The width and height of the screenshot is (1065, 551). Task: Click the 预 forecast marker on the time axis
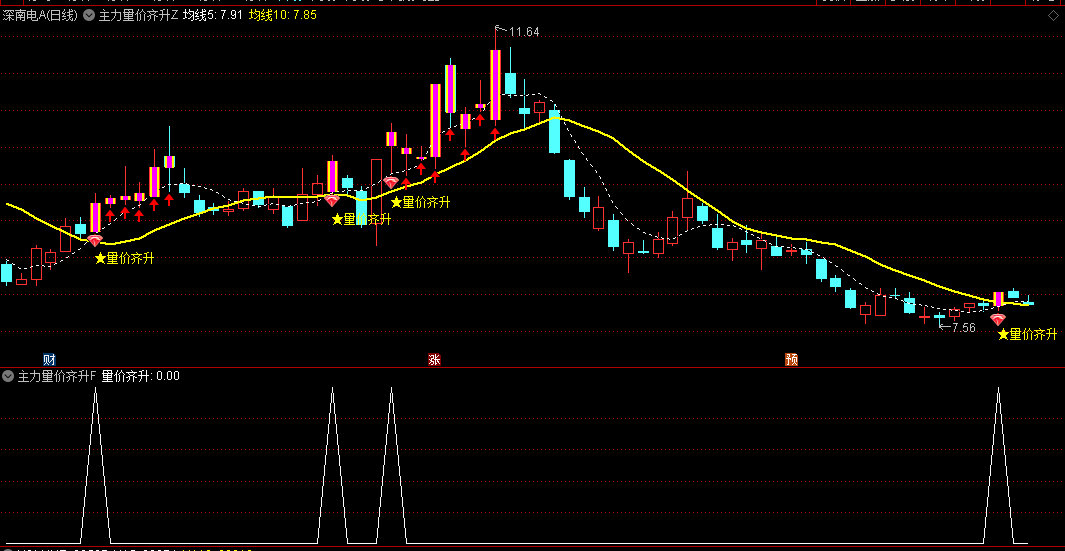point(791,359)
